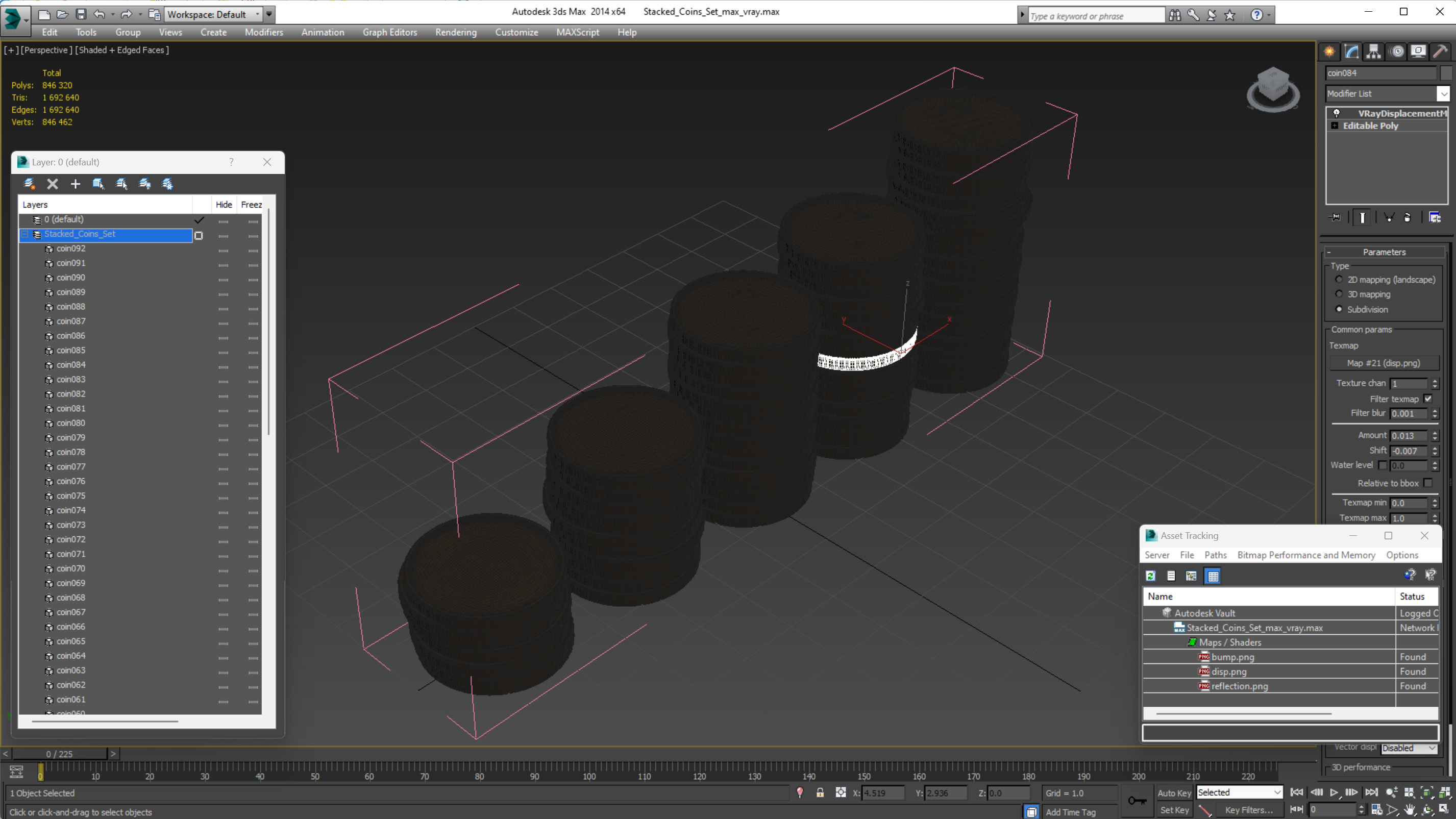Image resolution: width=1456 pixels, height=819 pixels.
Task: Add selected objects to layer plus icon
Action: click(75, 184)
